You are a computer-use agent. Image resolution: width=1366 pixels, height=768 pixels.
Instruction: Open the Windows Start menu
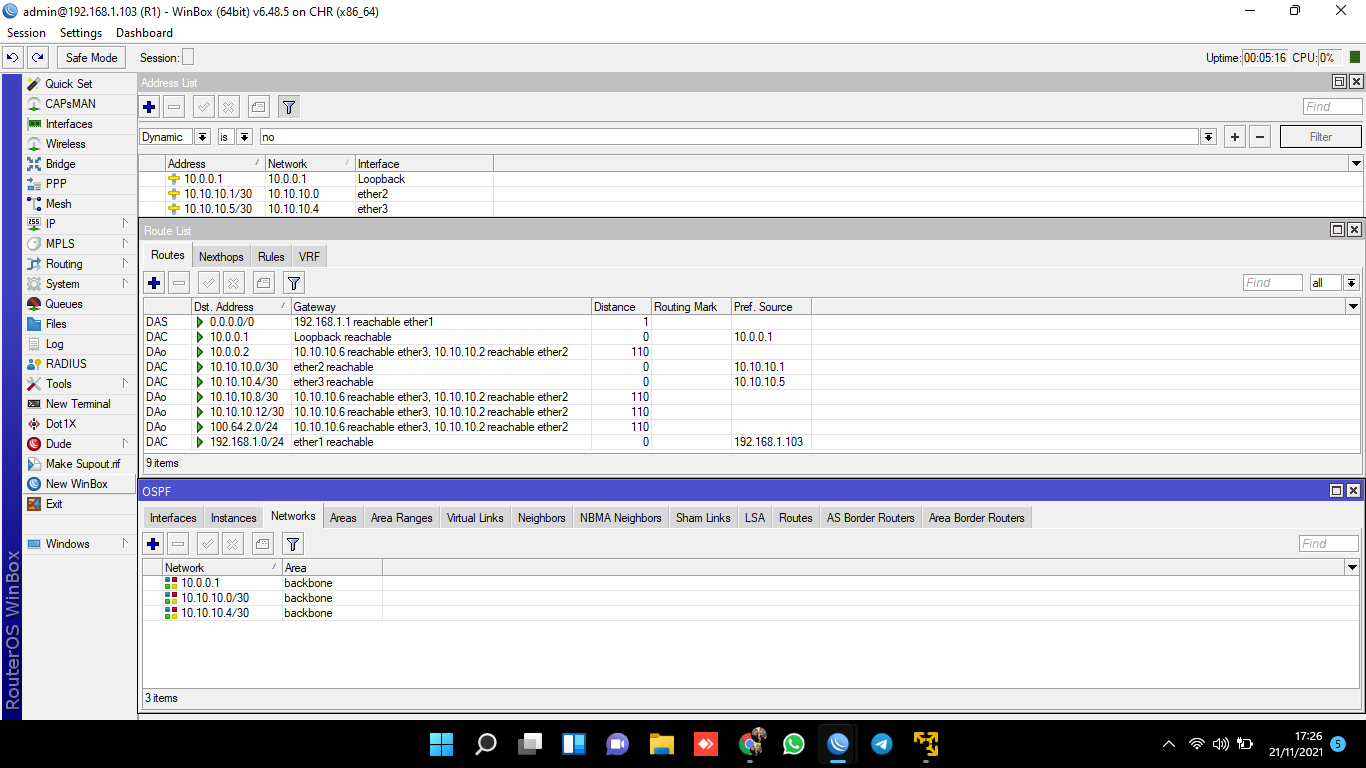coord(441,744)
